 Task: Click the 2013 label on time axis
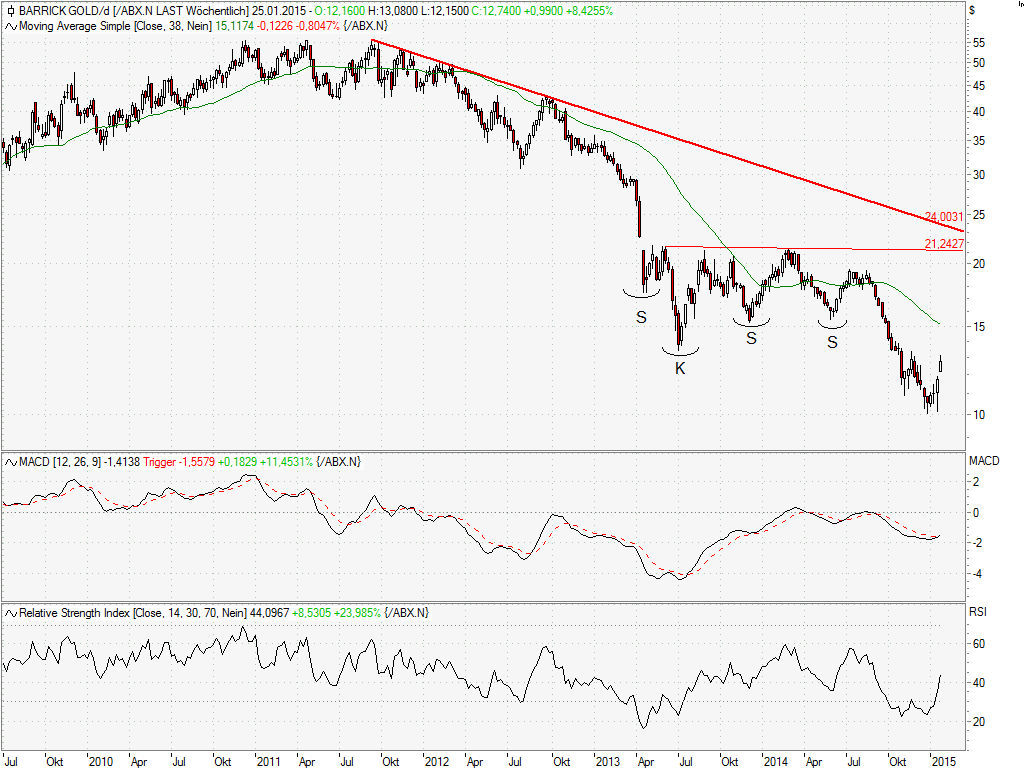tap(607, 761)
